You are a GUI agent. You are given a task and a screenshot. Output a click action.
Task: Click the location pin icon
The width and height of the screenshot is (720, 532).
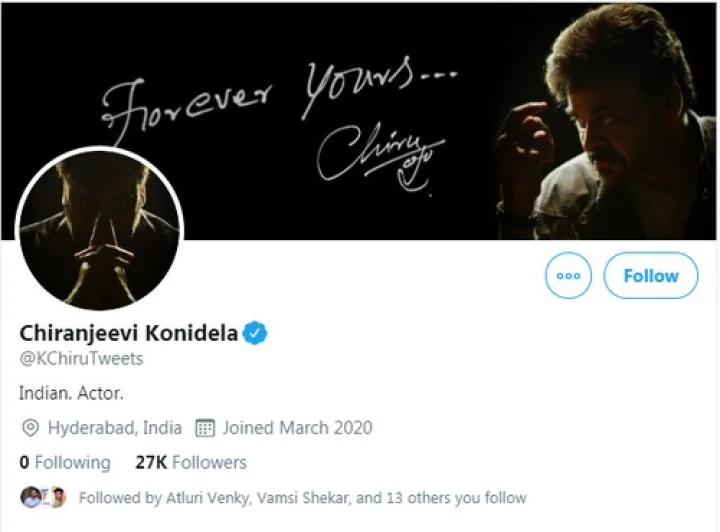[30, 428]
